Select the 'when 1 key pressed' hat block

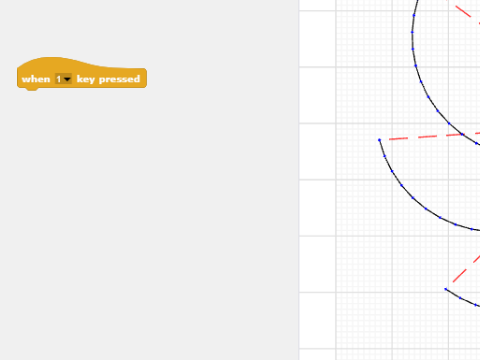(82, 74)
